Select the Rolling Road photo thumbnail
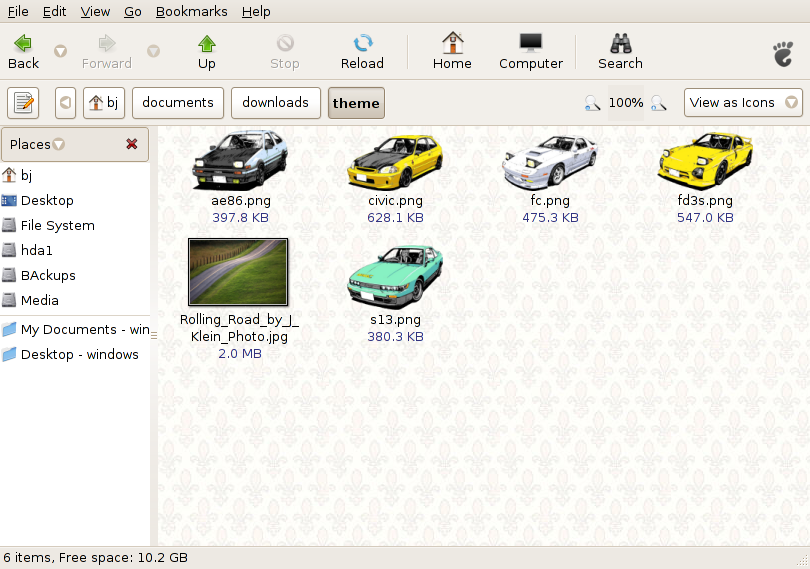This screenshot has width=810, height=569. coord(238,272)
